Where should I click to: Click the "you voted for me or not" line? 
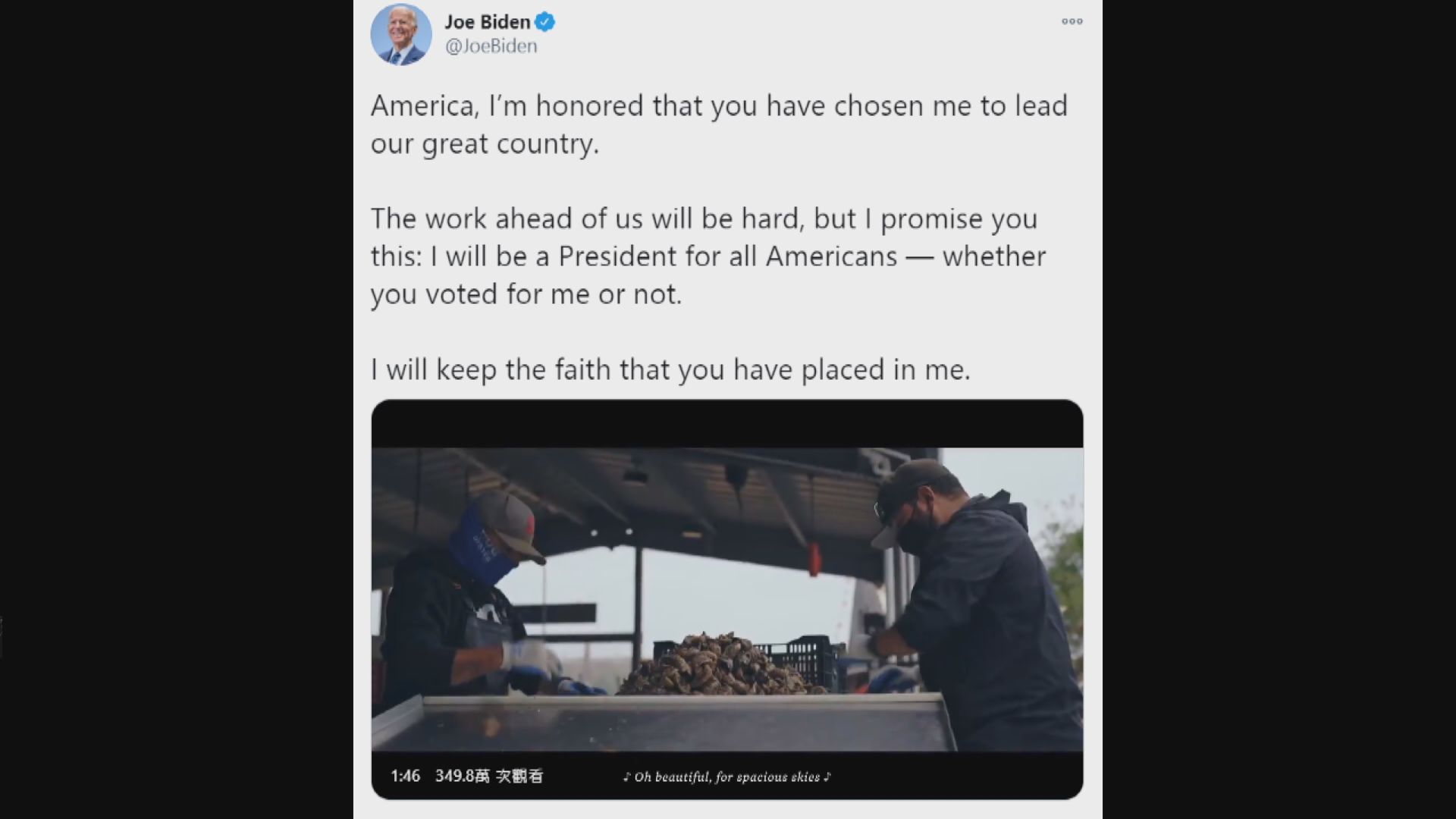526,294
